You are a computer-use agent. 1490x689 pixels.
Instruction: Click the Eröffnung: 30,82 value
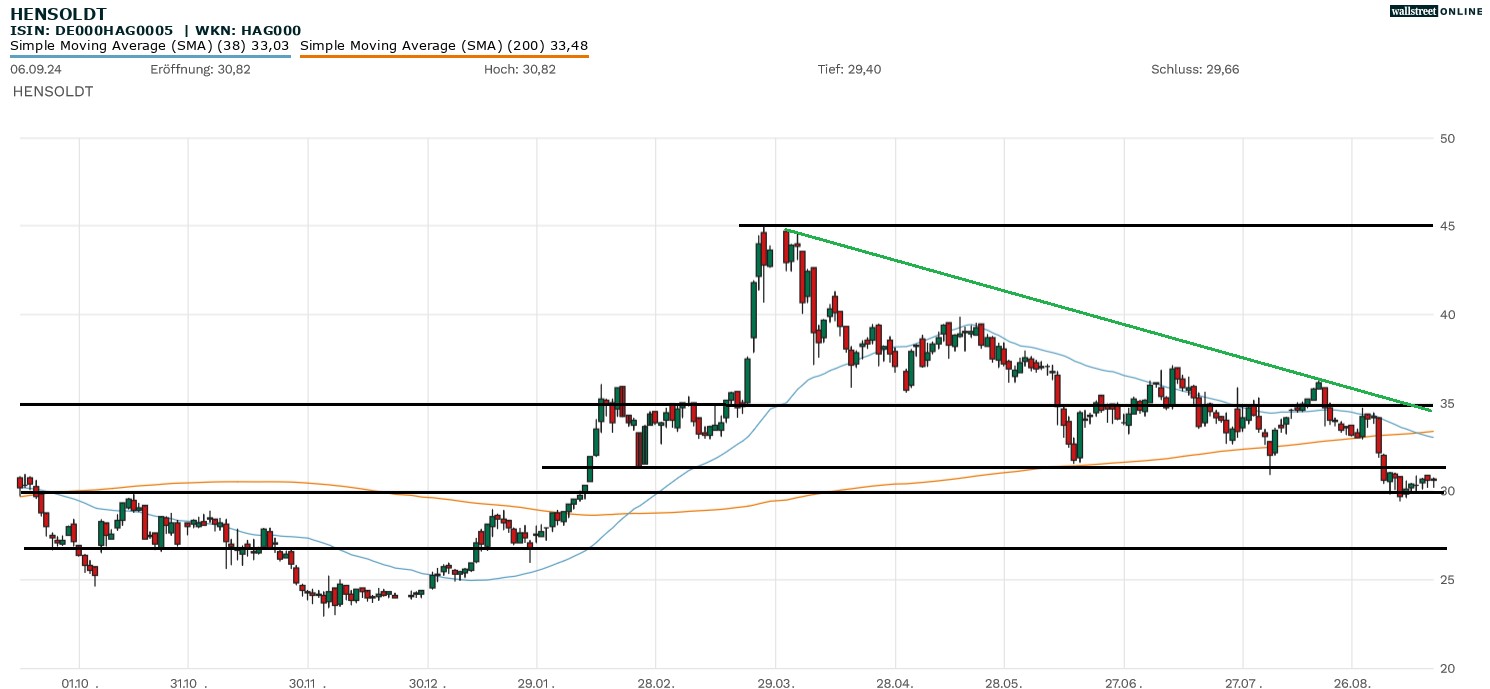tap(200, 69)
